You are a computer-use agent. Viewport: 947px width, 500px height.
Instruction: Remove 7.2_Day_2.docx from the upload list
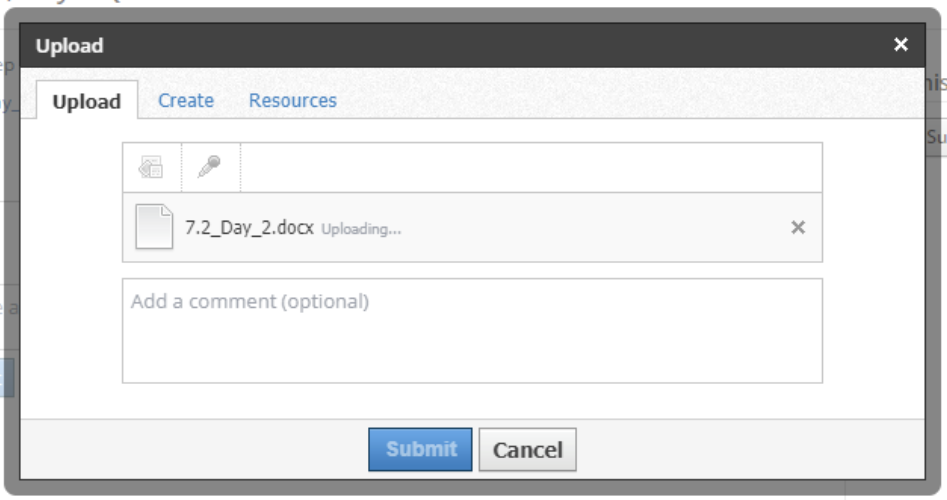click(x=798, y=227)
